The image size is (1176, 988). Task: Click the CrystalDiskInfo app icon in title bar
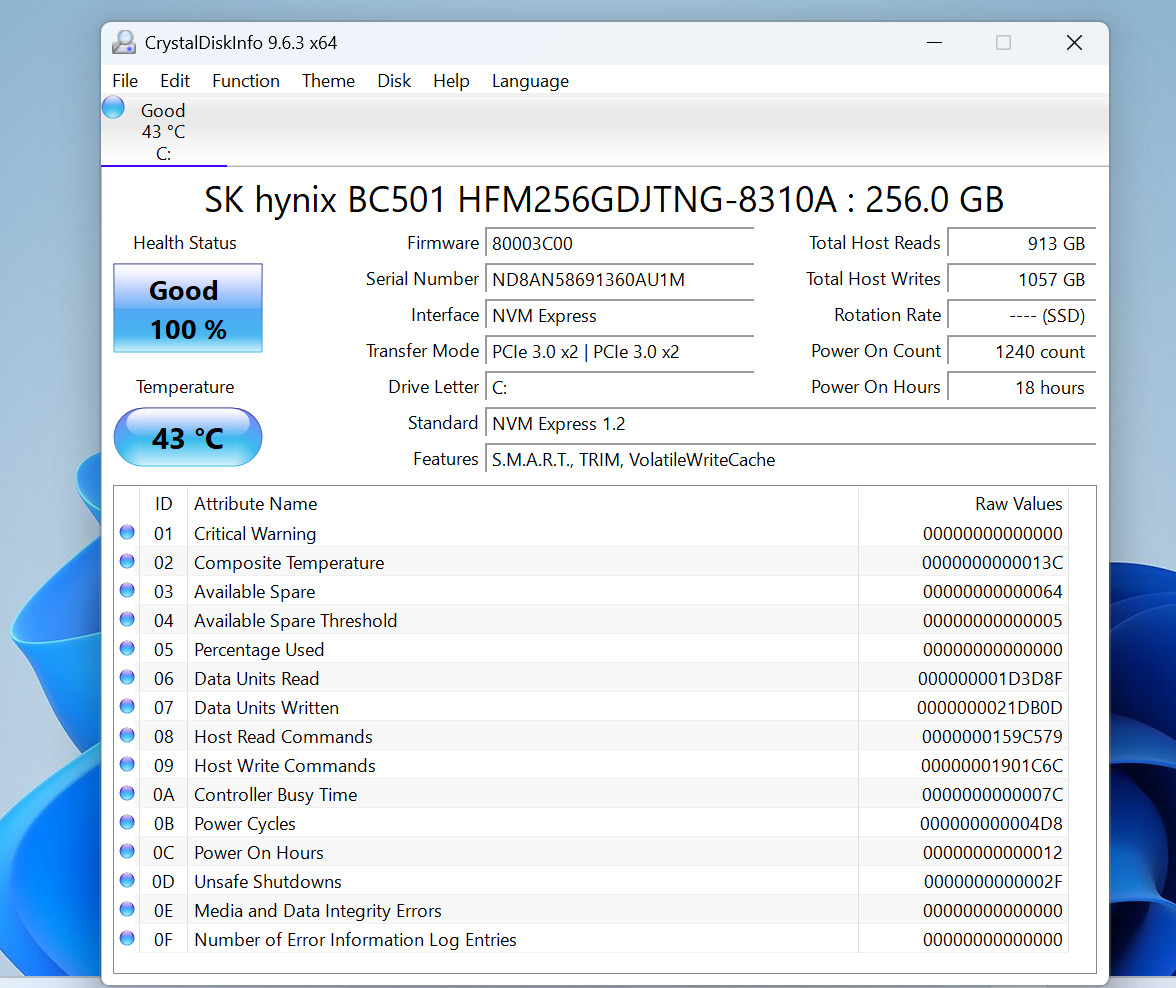(x=124, y=43)
